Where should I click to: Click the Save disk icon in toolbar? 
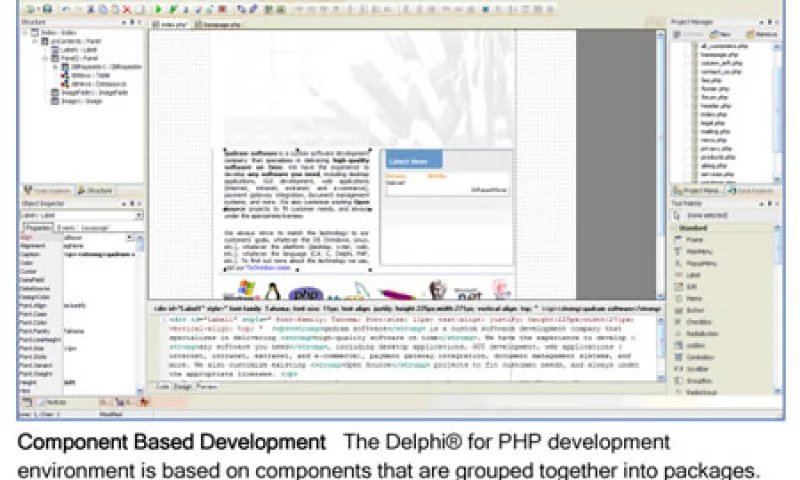(x=47, y=9)
